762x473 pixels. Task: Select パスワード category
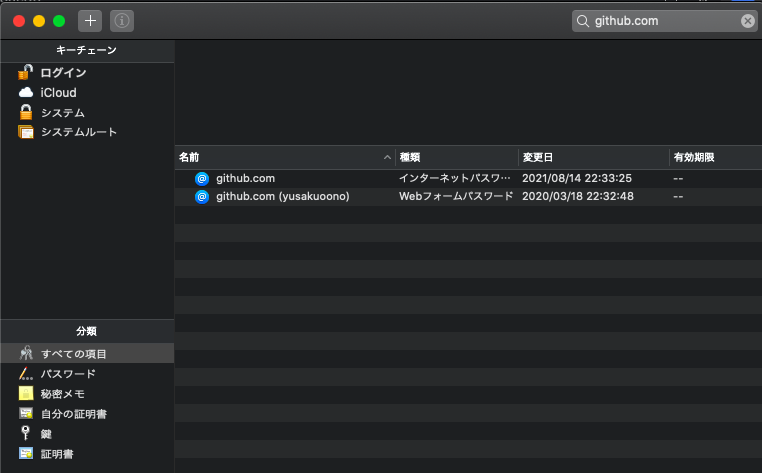tap(87, 373)
